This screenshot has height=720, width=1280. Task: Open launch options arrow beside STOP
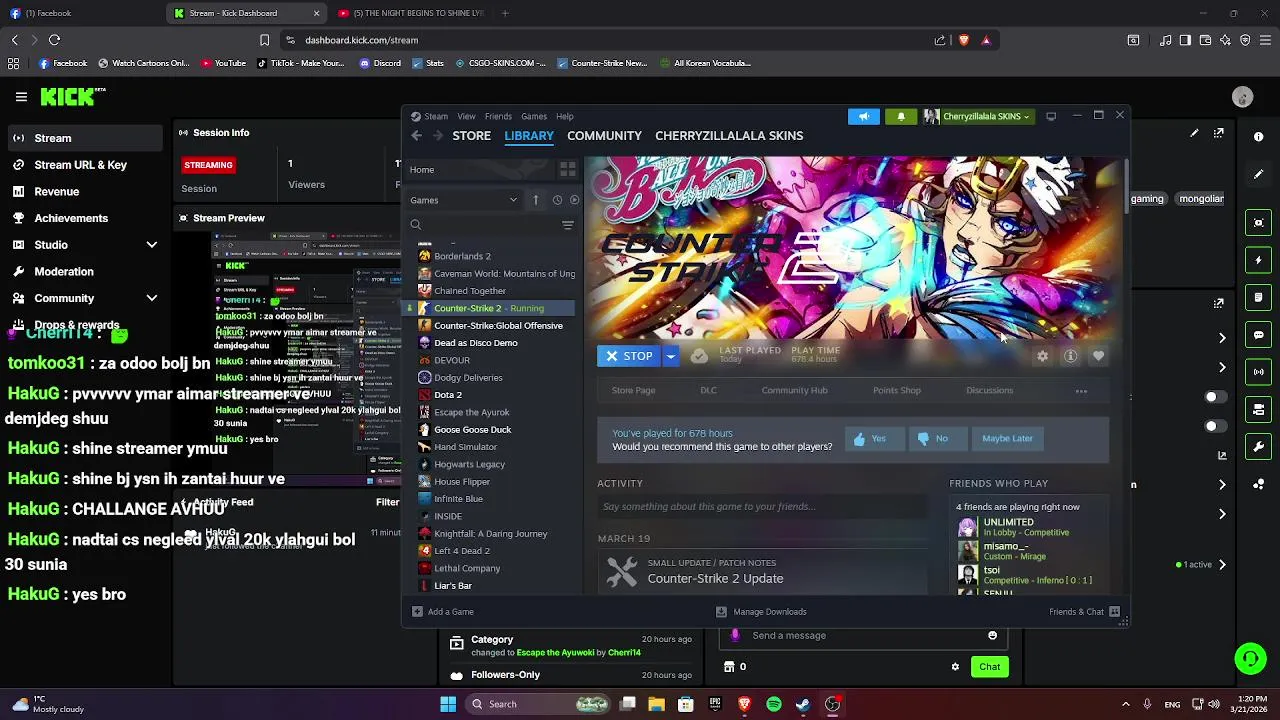[671, 356]
